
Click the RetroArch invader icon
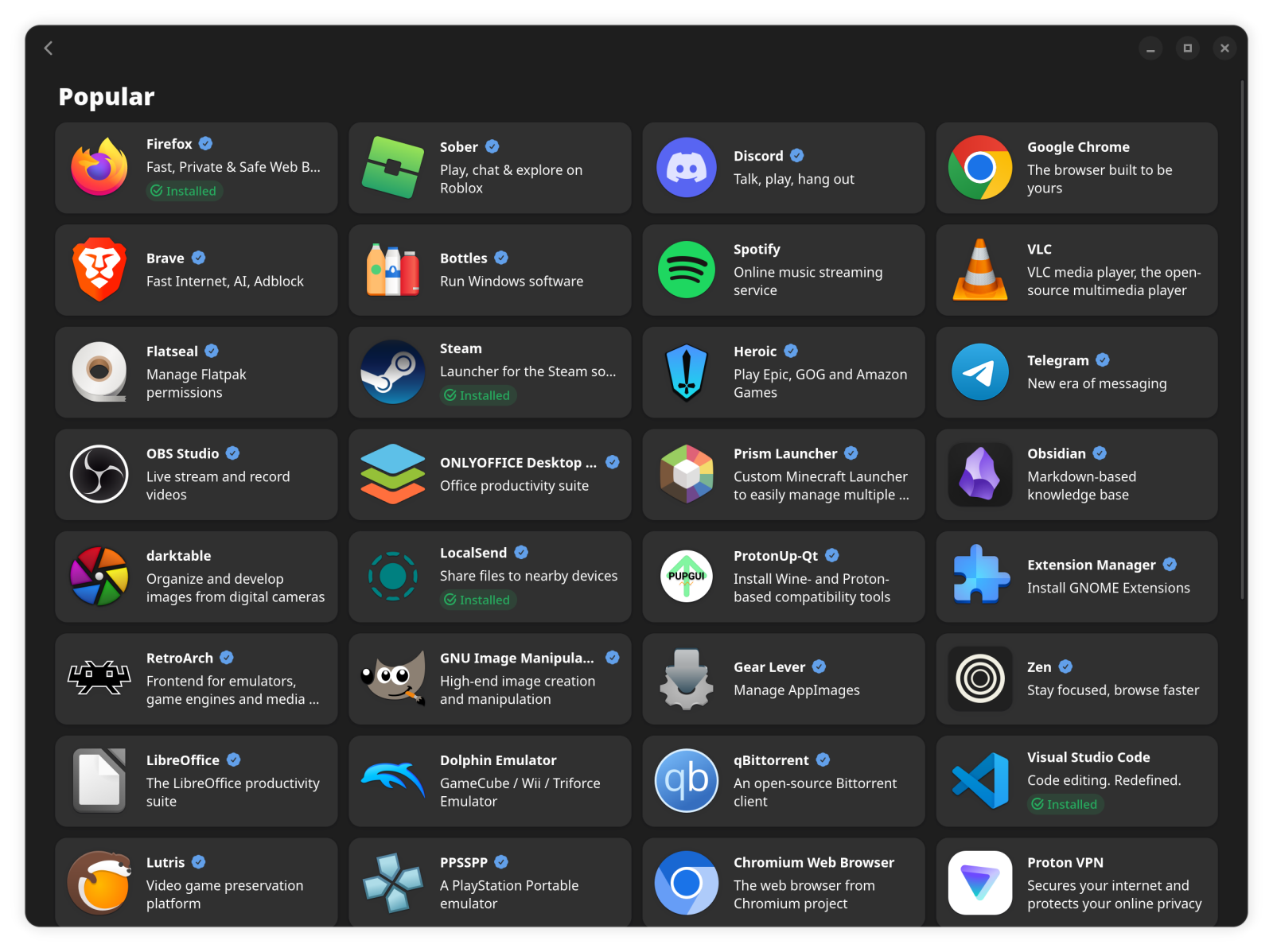pyautogui.click(x=99, y=678)
